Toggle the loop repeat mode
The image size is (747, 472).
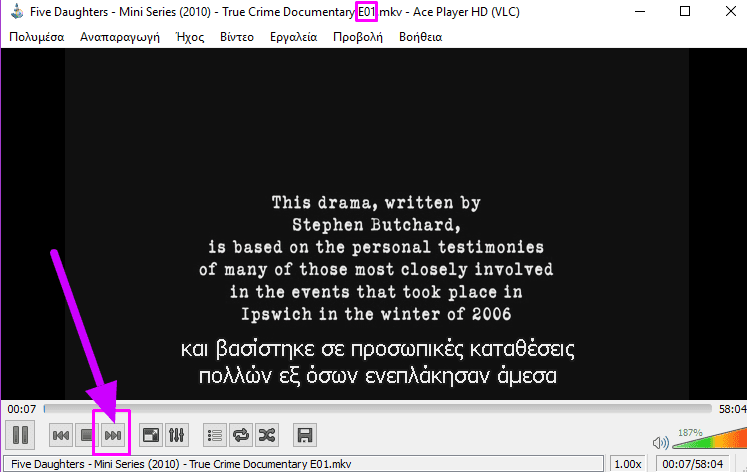click(x=241, y=435)
